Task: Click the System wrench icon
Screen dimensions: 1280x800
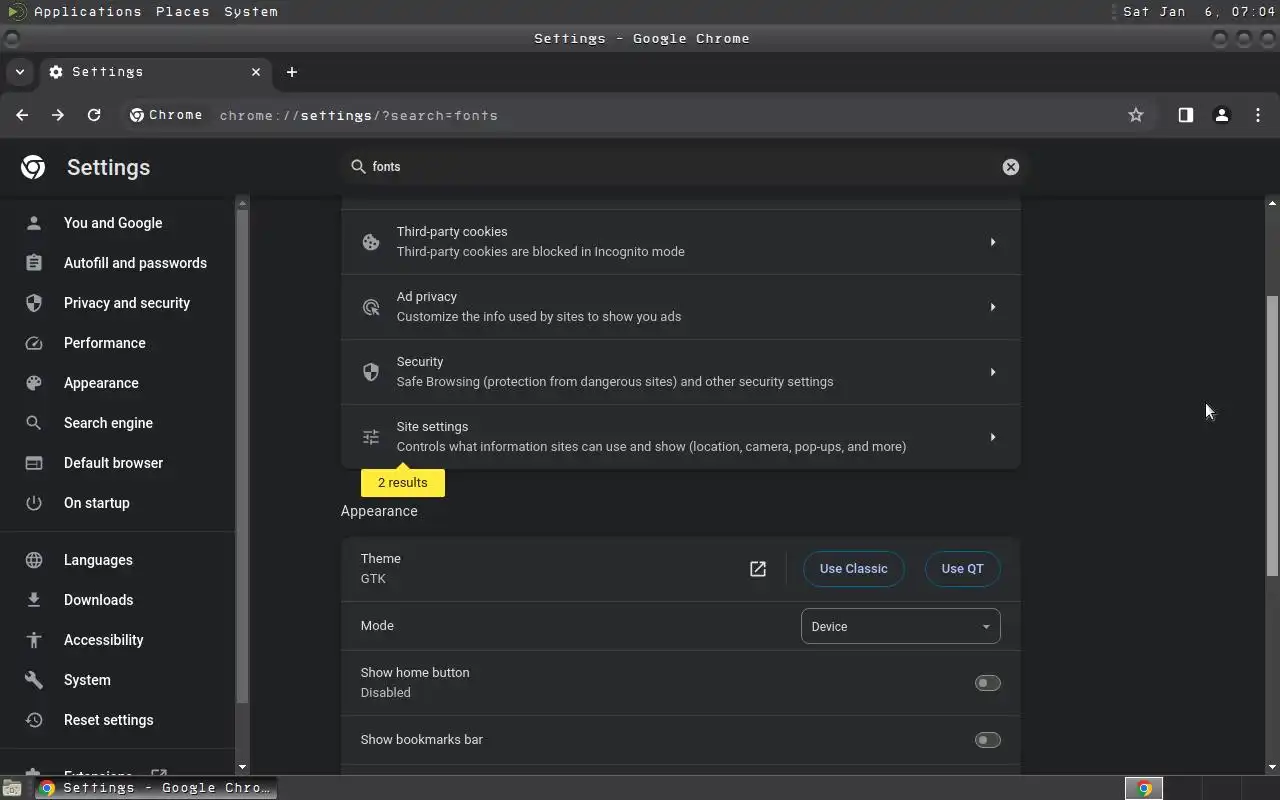Action: point(34,680)
